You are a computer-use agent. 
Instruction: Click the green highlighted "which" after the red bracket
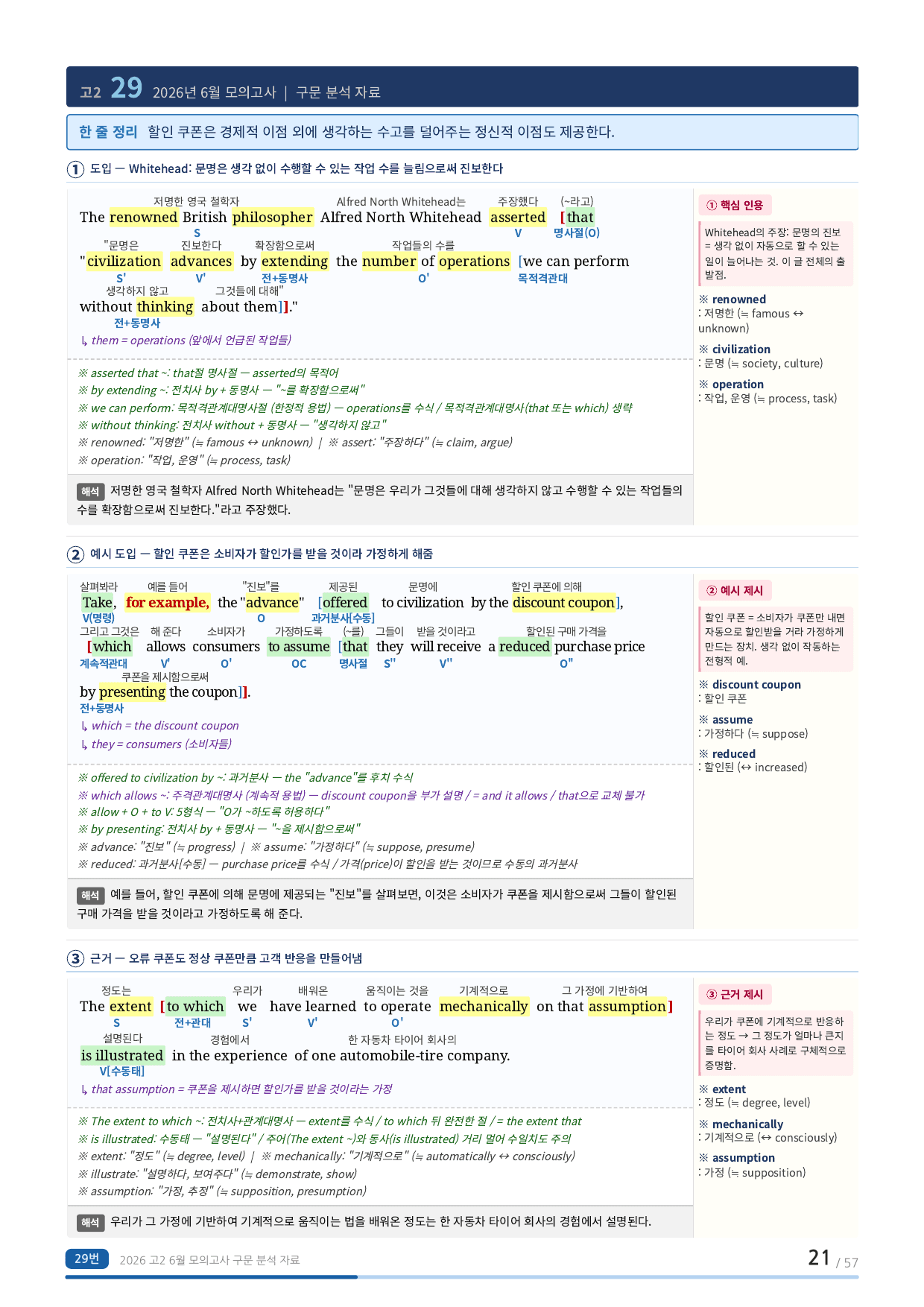coord(113,646)
